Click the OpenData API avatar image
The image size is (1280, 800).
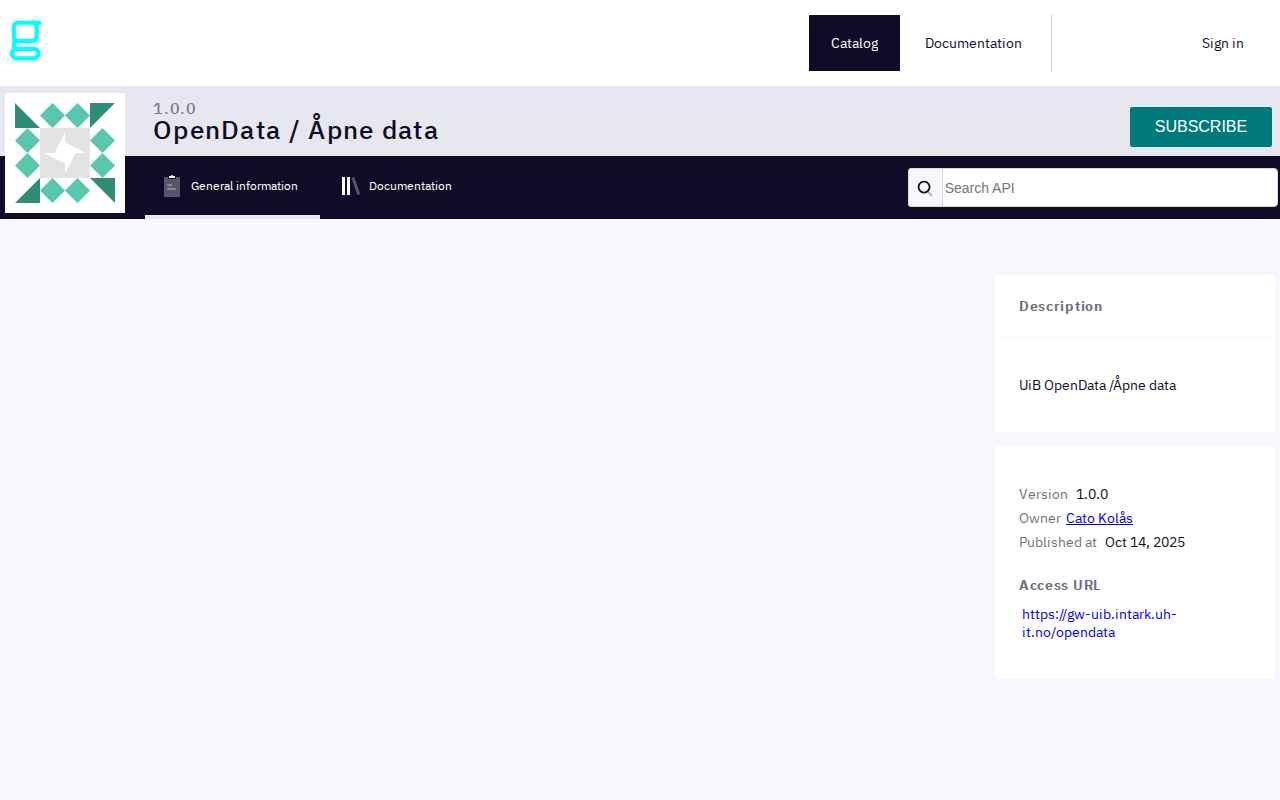tap(65, 153)
